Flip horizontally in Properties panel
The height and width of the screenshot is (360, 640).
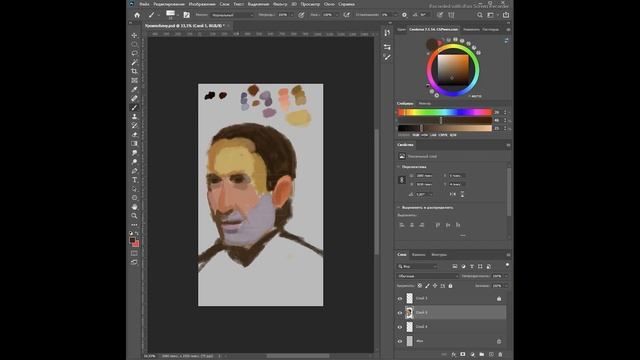(453, 194)
